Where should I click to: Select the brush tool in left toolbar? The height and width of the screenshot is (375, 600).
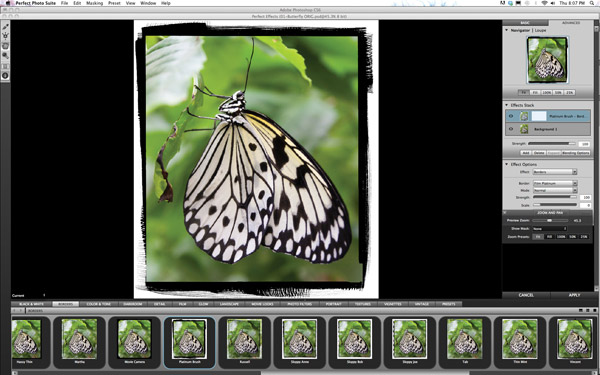[x=5, y=27]
